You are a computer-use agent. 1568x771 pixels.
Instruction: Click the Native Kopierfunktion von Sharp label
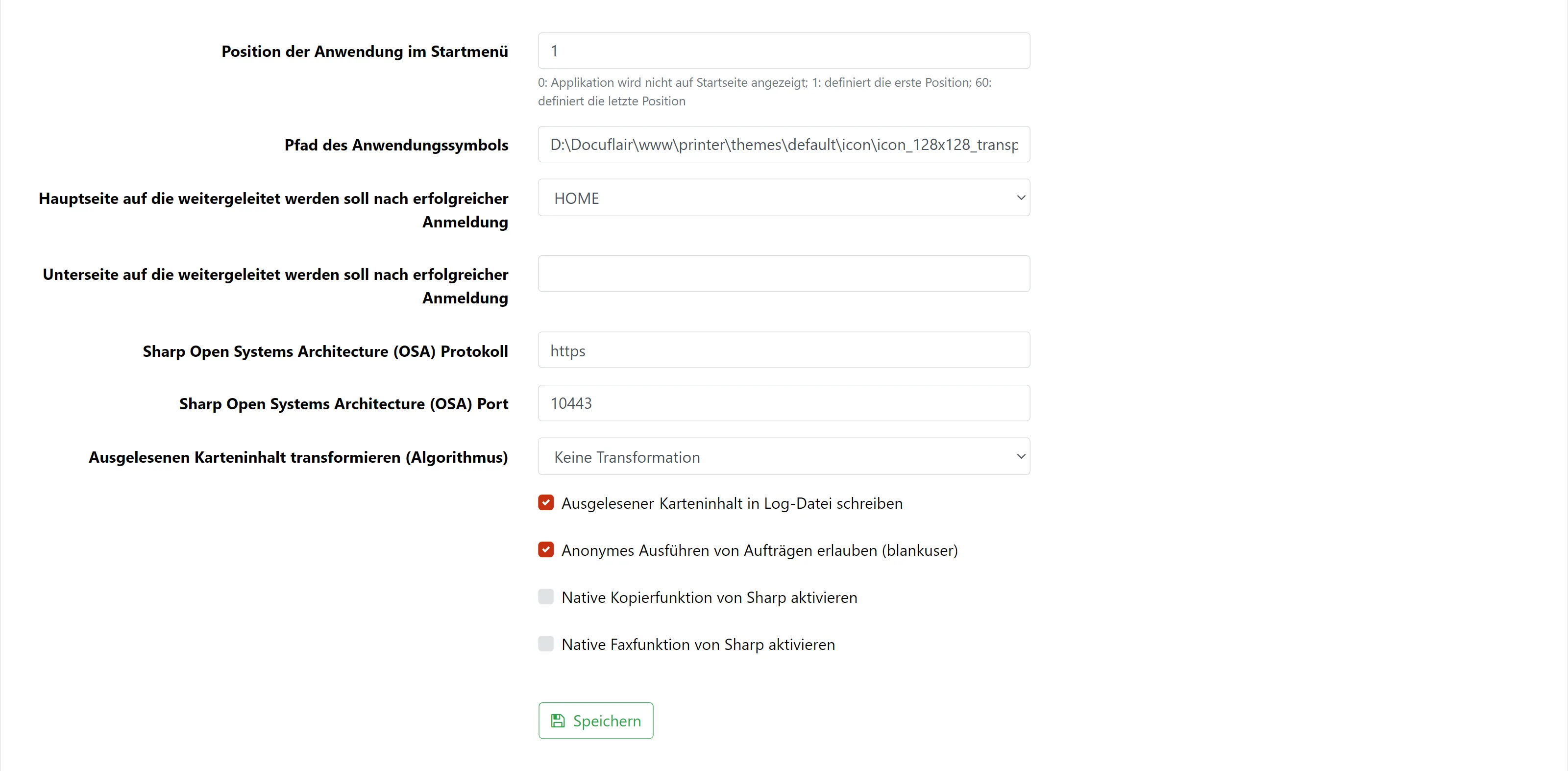coord(709,597)
